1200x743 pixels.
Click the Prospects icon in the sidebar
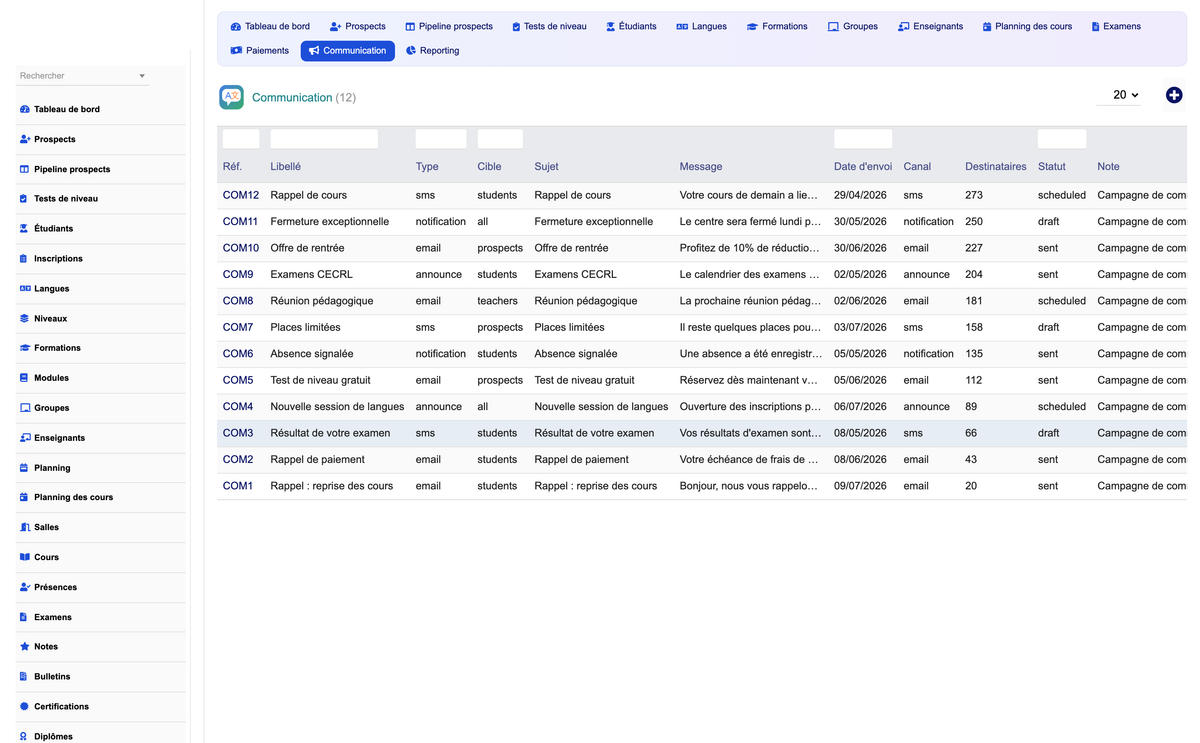(x=25, y=139)
